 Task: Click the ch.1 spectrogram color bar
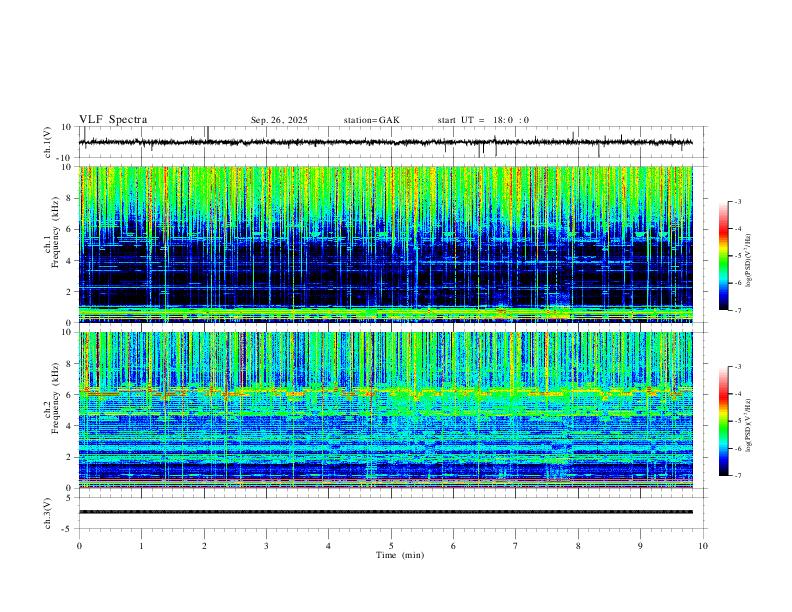(723, 256)
